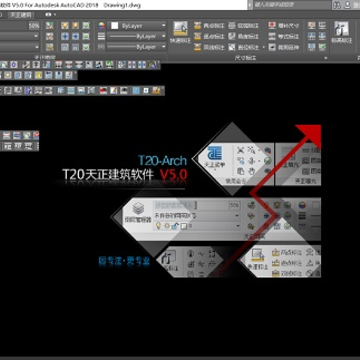Activate the 增补尺寸 add dimension tool
This screenshot has width=360, height=360.
(284, 26)
